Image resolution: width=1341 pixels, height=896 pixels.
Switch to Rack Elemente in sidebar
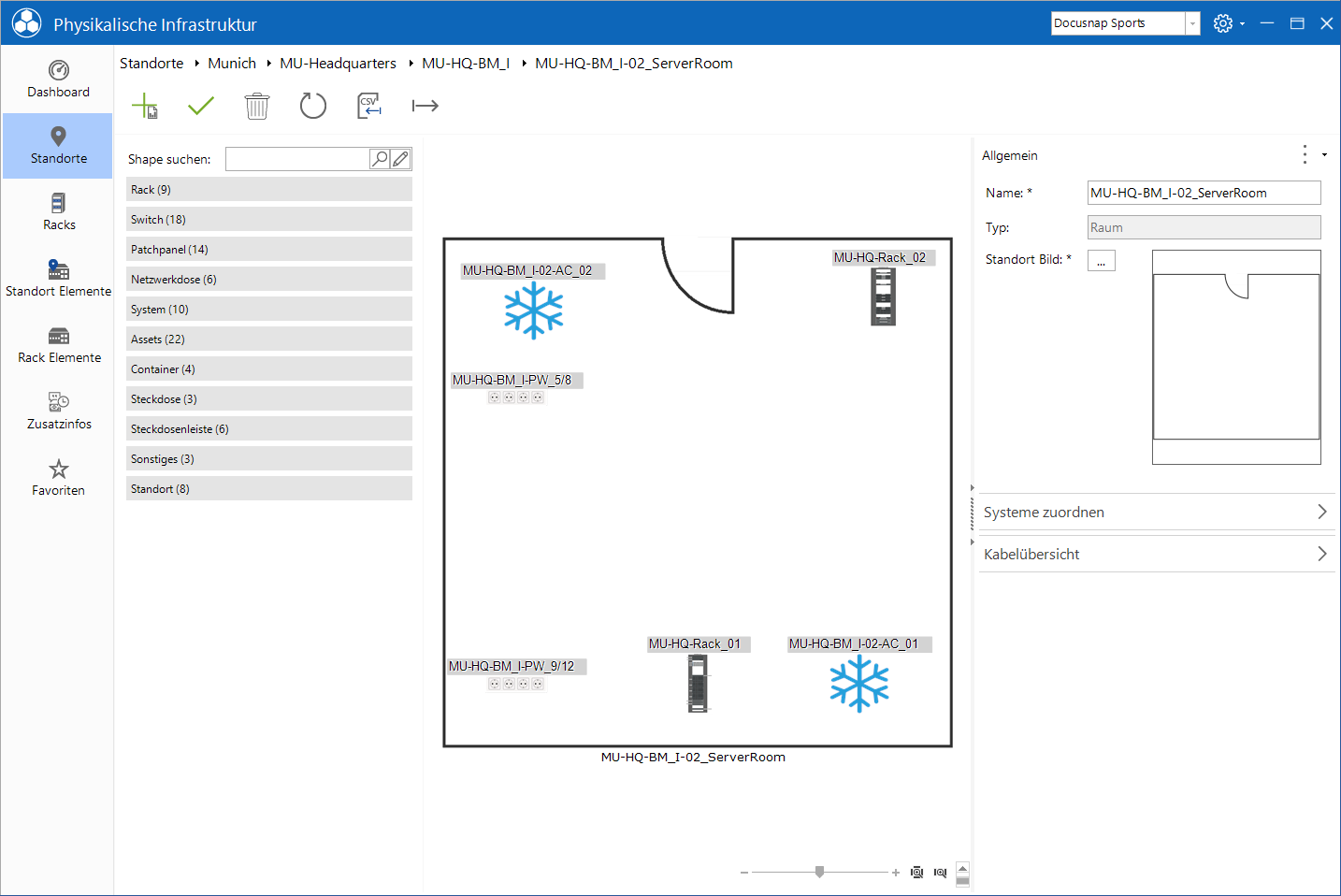[58, 344]
